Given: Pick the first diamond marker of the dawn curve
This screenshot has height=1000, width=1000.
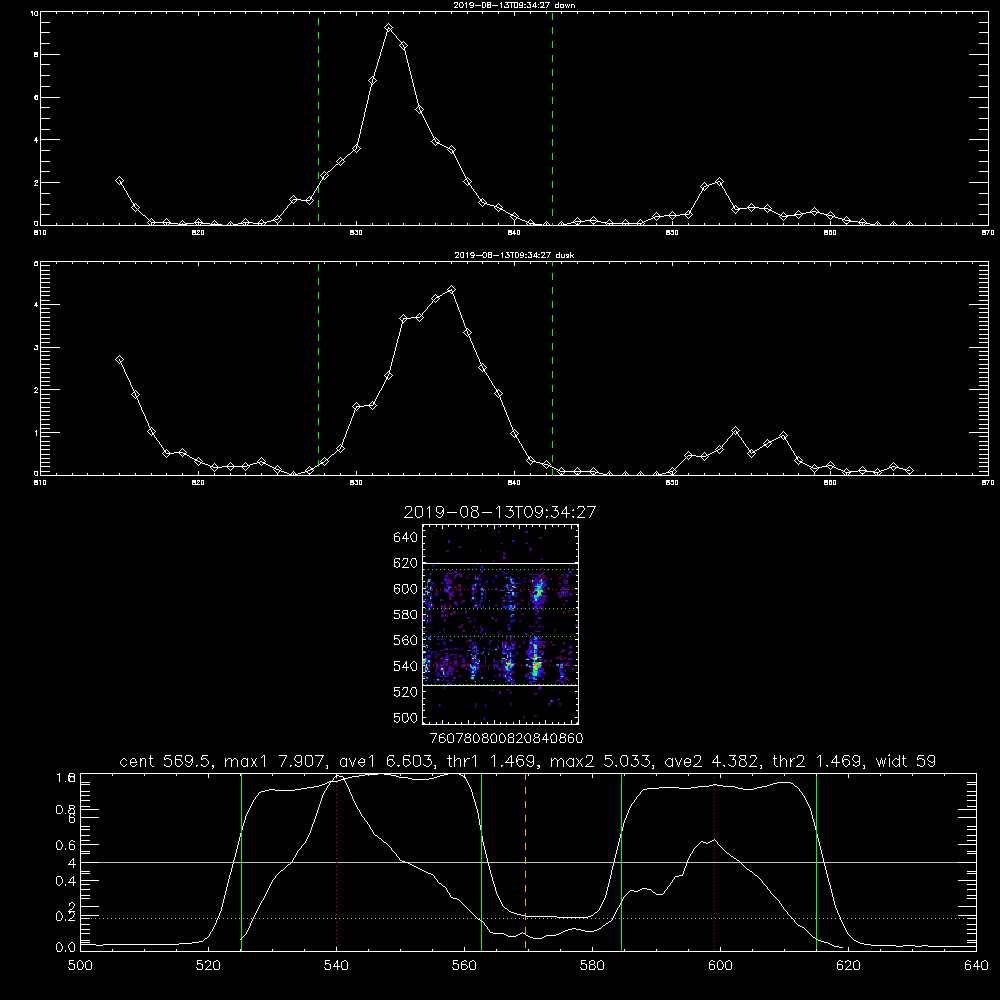Looking at the screenshot, I should point(119,181).
